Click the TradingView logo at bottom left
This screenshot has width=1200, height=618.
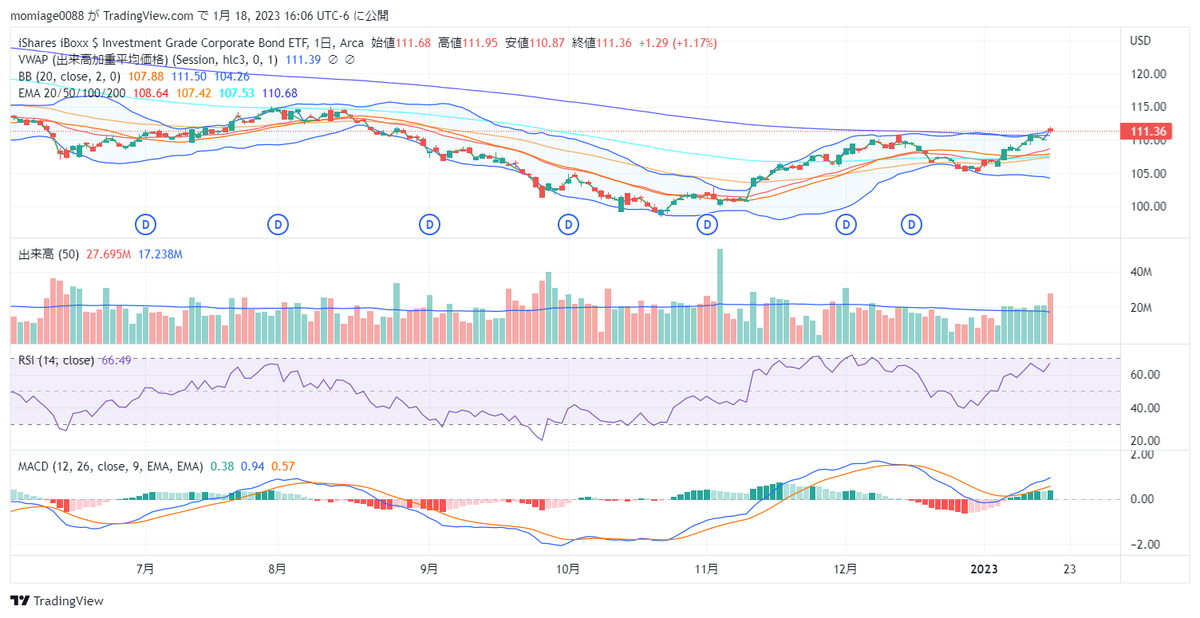(56, 601)
